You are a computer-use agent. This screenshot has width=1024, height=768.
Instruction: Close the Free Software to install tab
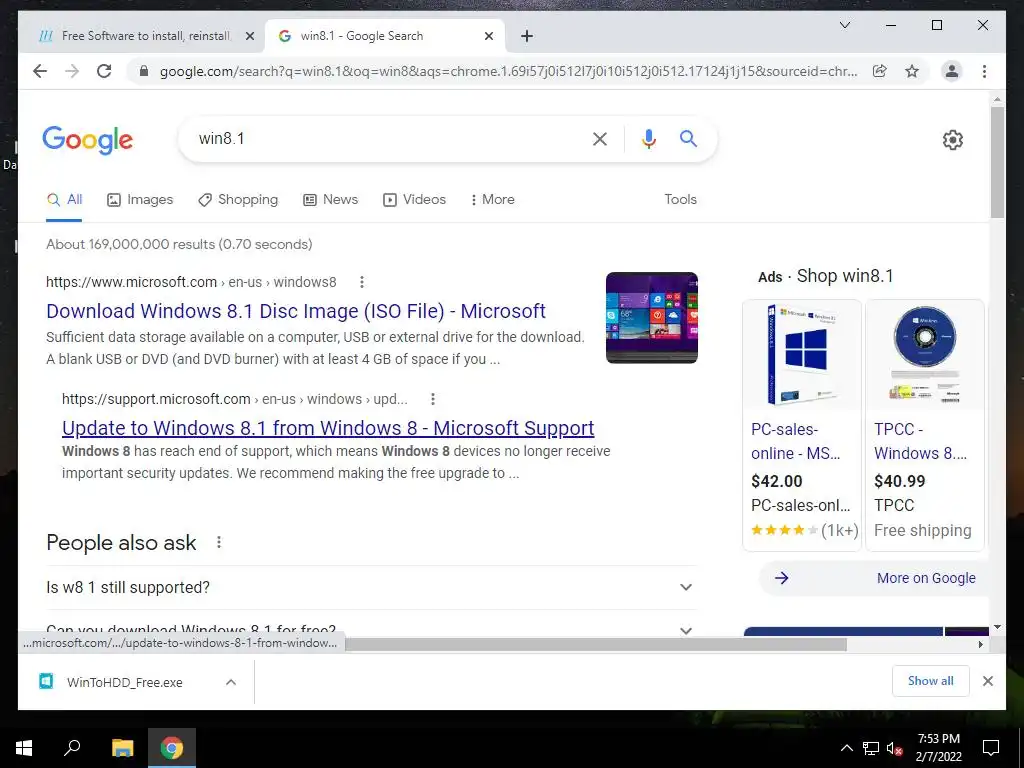point(249,36)
